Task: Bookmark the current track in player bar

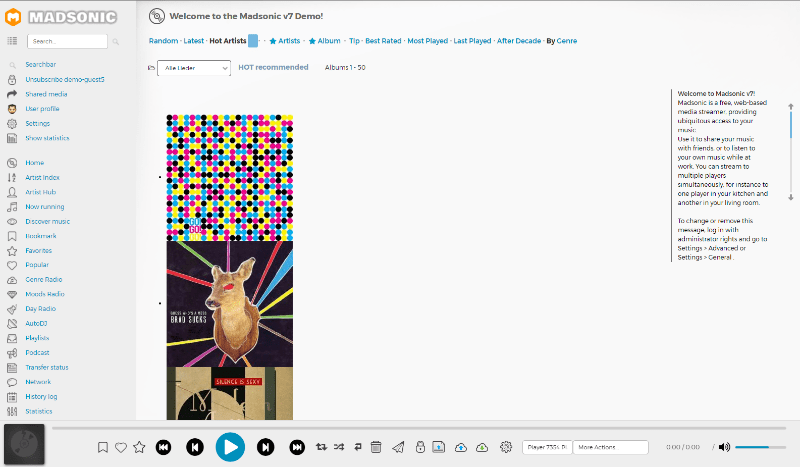Action: tap(103, 448)
